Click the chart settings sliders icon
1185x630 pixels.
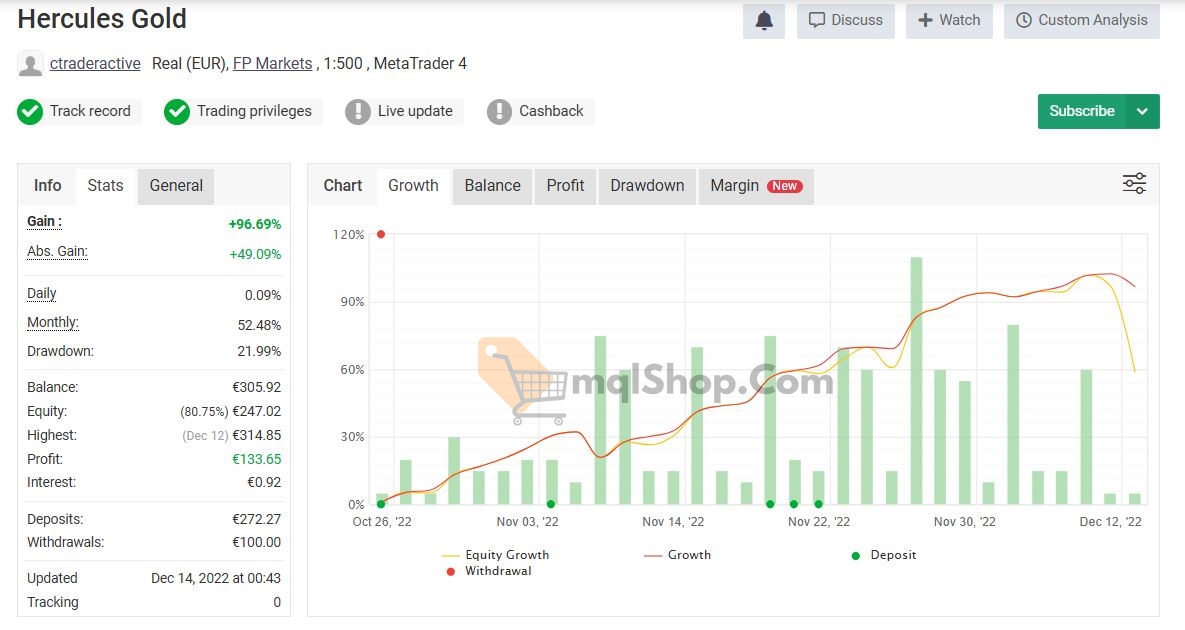pyautogui.click(x=1134, y=184)
